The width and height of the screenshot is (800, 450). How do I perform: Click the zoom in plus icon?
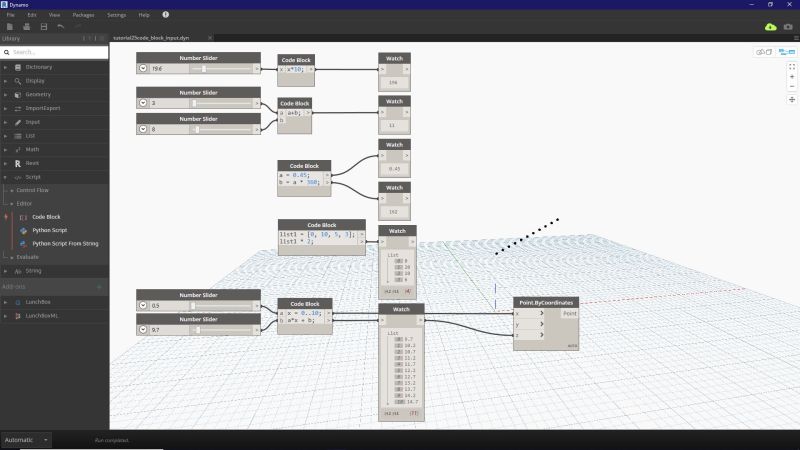(792, 77)
